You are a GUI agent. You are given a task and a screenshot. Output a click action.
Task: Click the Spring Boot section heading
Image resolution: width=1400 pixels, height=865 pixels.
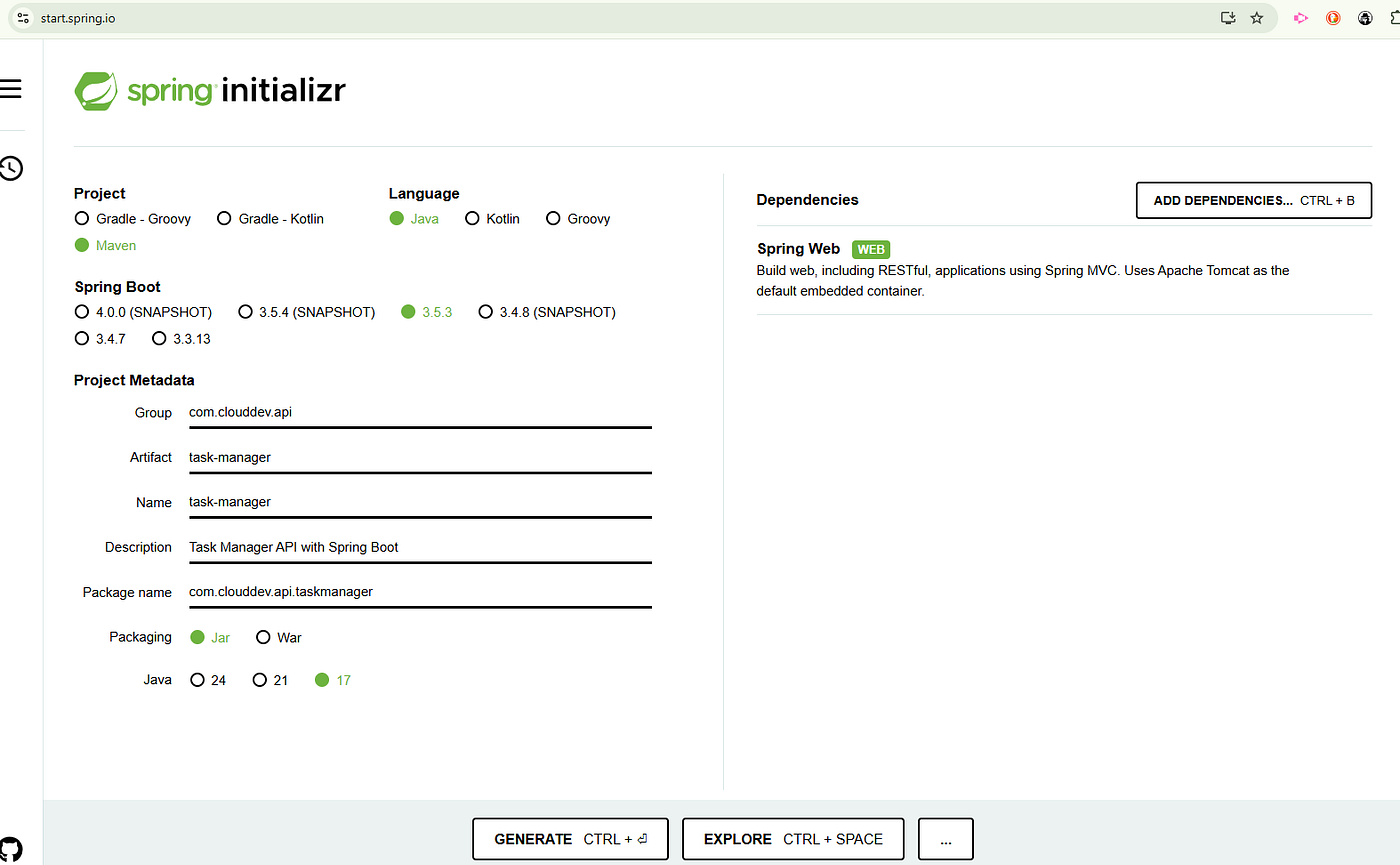point(117,287)
